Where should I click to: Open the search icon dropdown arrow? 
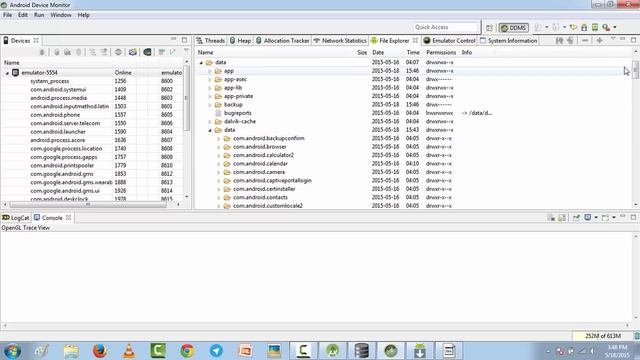point(615,27)
